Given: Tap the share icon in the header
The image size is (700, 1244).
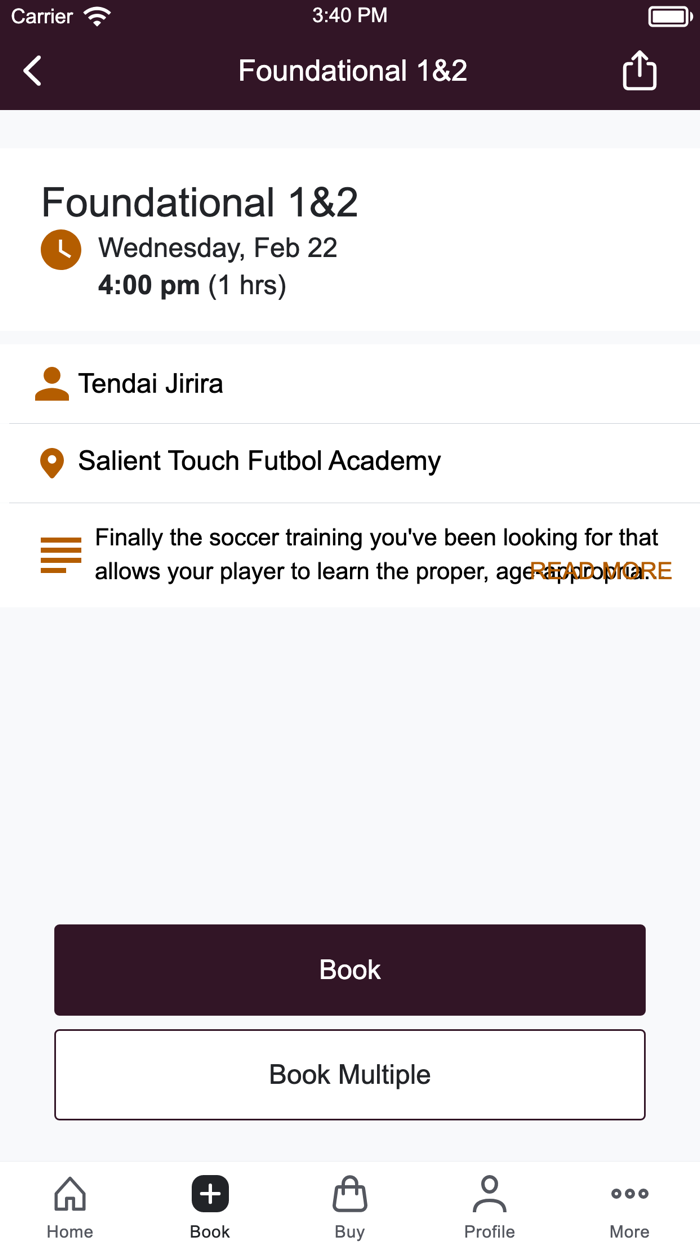Looking at the screenshot, I should (x=639, y=71).
